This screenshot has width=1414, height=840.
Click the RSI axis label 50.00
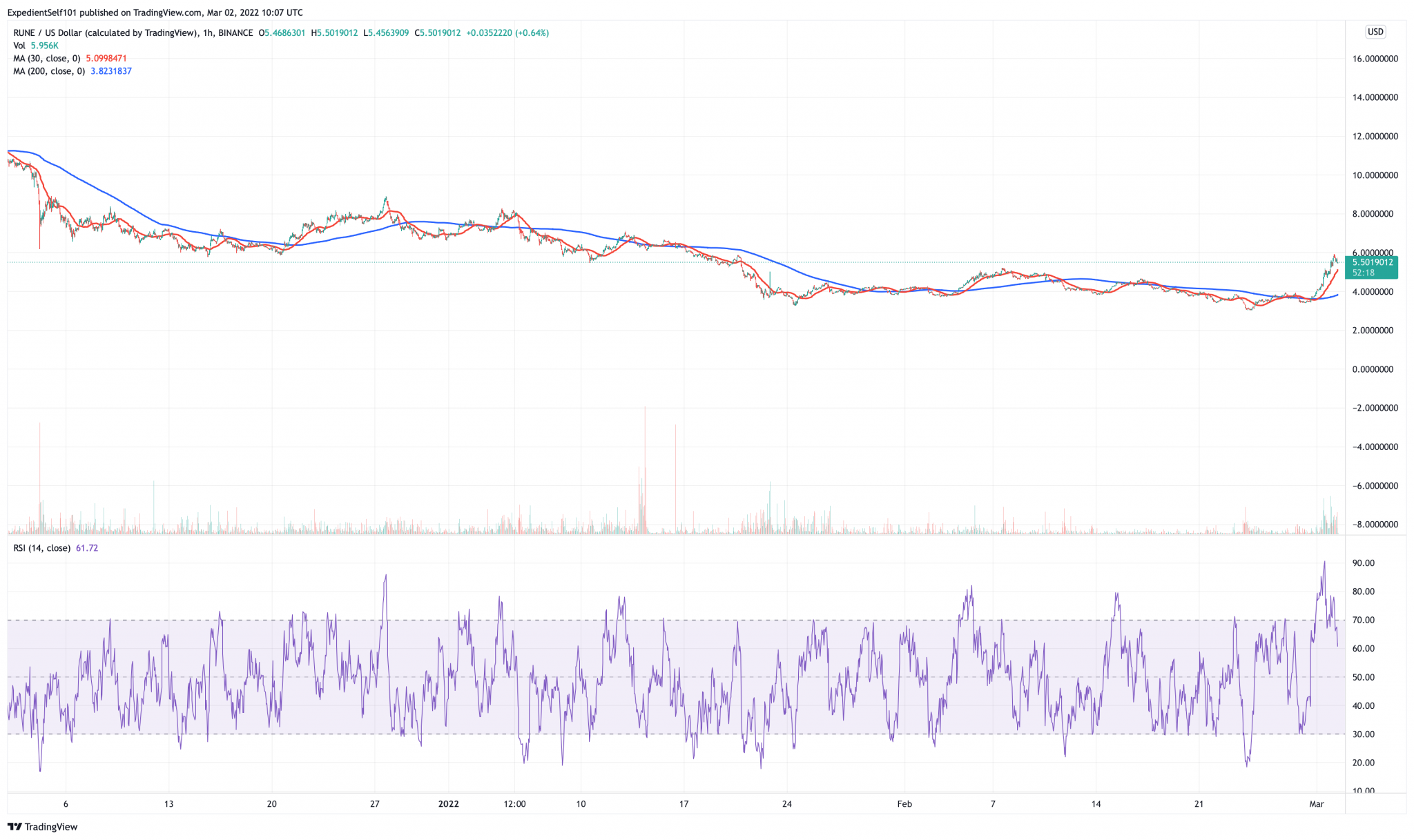pyautogui.click(x=1363, y=677)
